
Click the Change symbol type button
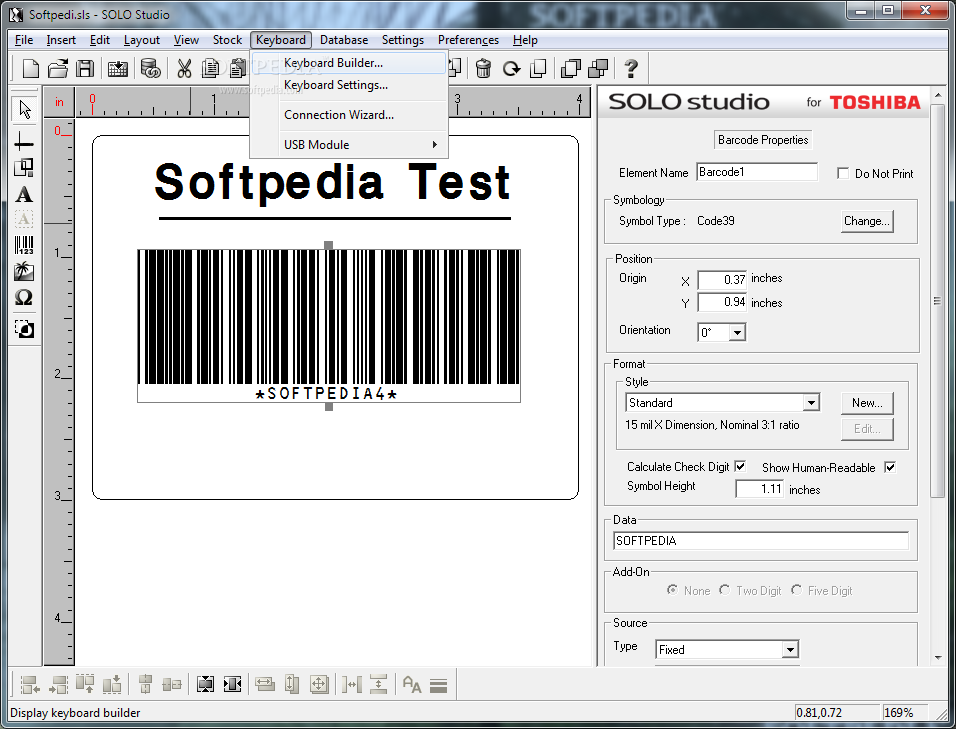(x=867, y=221)
